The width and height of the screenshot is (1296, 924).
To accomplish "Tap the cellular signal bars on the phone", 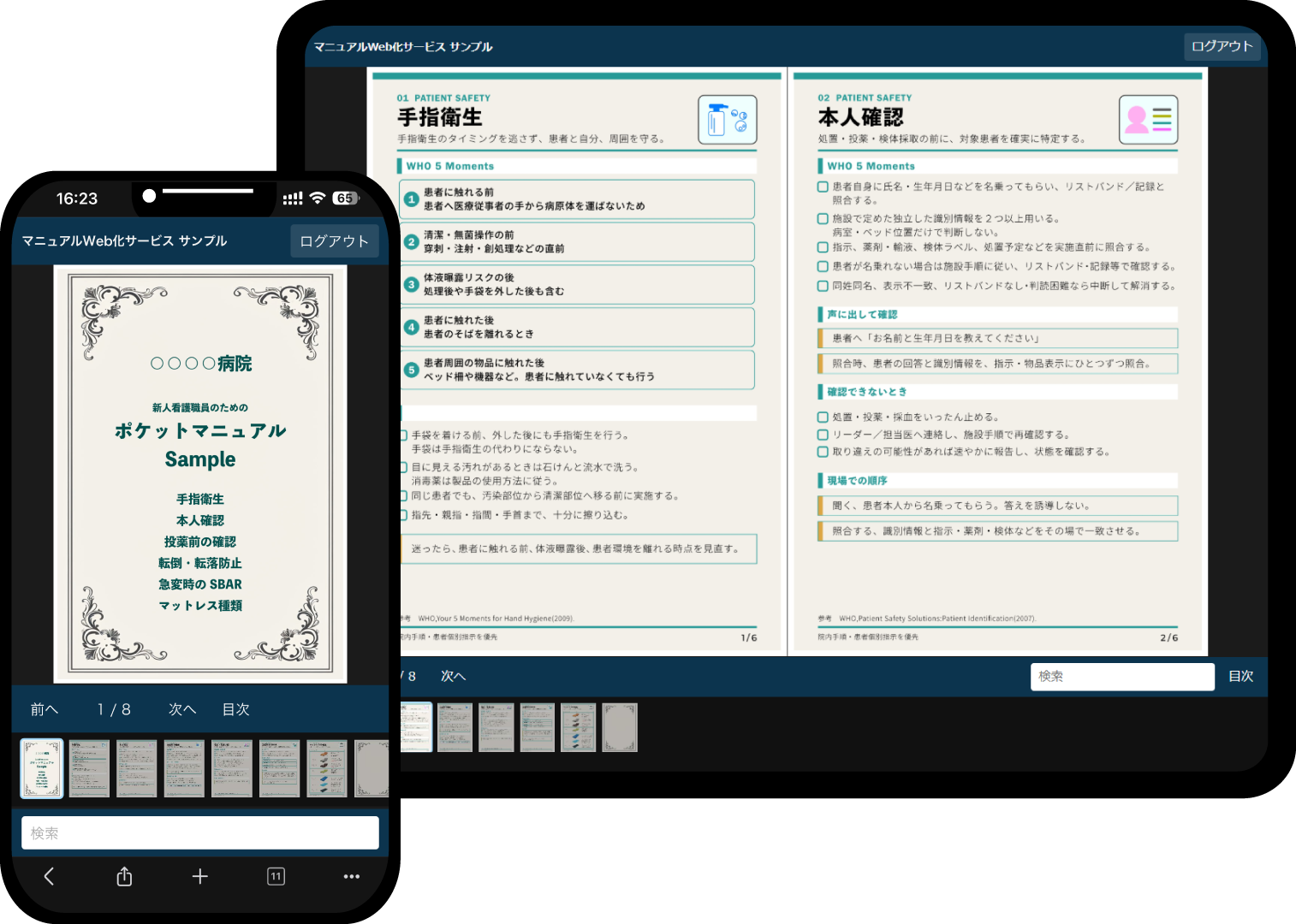I will [x=293, y=198].
